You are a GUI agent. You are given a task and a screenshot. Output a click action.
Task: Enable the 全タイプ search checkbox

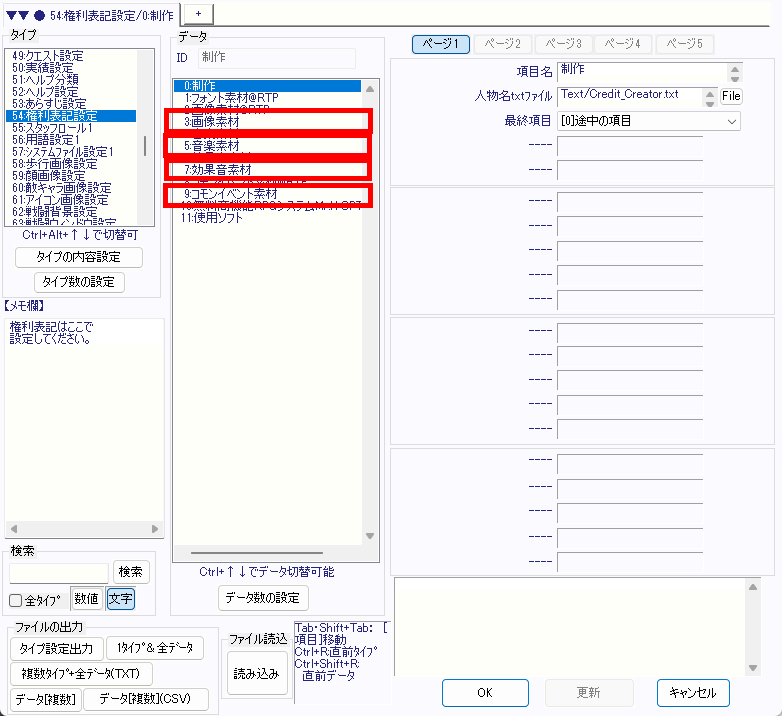coord(16,600)
